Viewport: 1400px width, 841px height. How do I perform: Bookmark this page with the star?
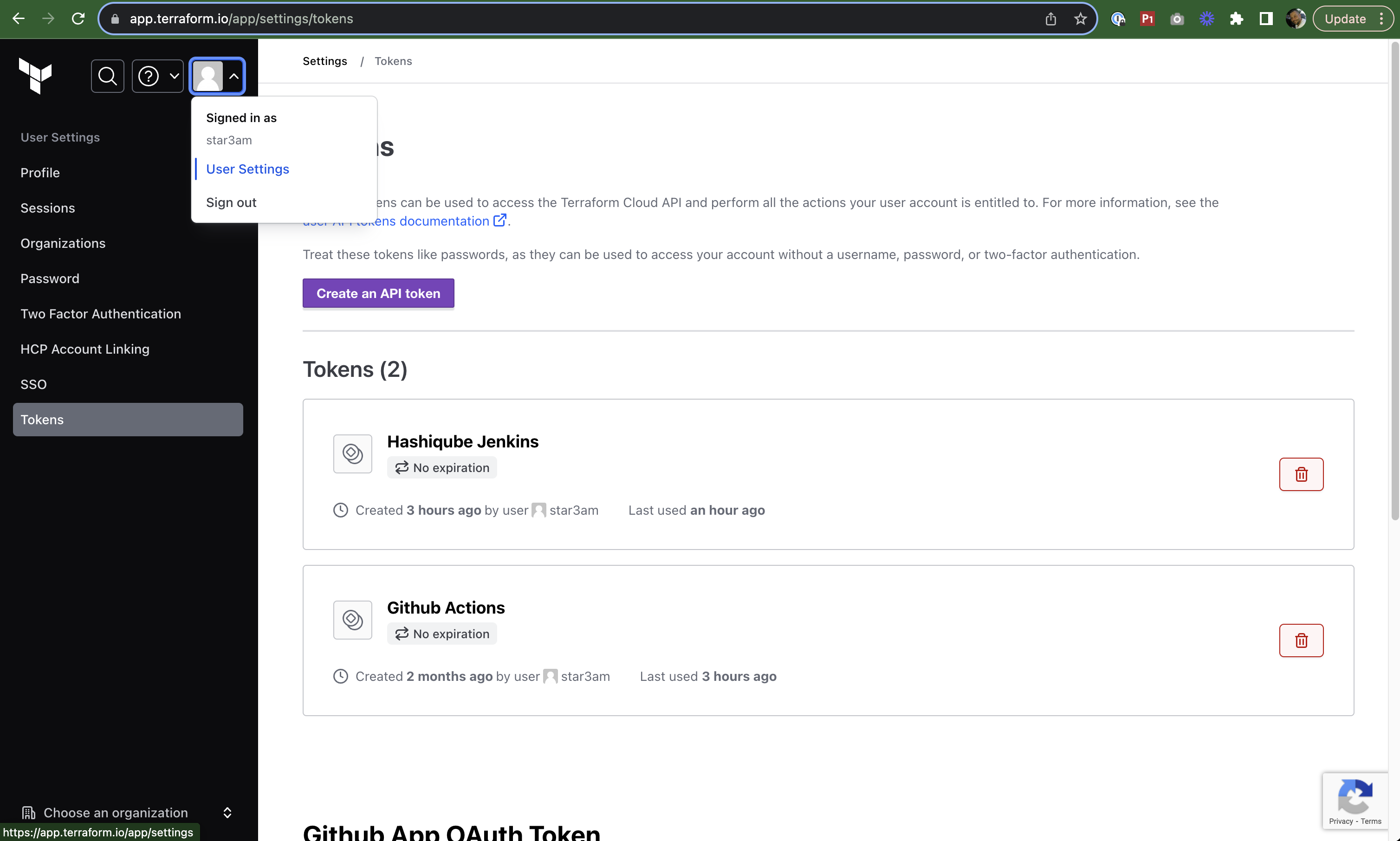(1080, 19)
